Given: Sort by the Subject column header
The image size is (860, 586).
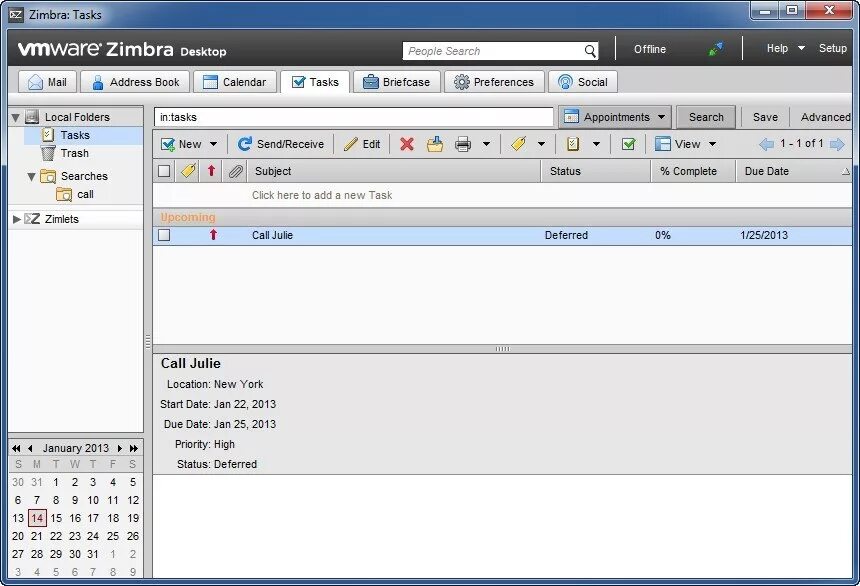Looking at the screenshot, I should 394,171.
